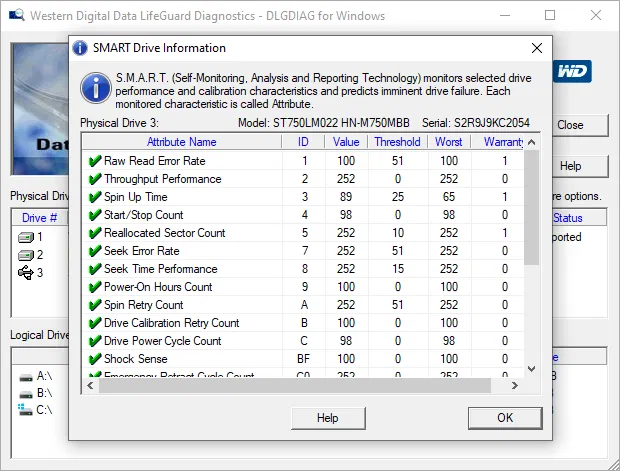Select the drive 1 hard disk icon
Screen dimensions: 620x471
pyautogui.click(x=26, y=237)
